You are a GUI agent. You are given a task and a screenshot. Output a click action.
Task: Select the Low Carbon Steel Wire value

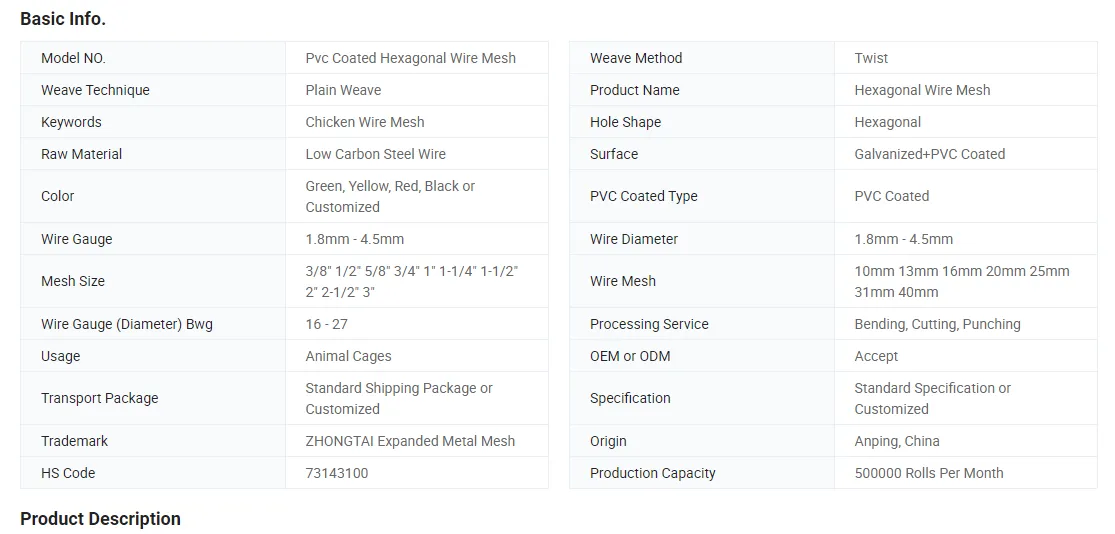pyautogui.click(x=375, y=154)
